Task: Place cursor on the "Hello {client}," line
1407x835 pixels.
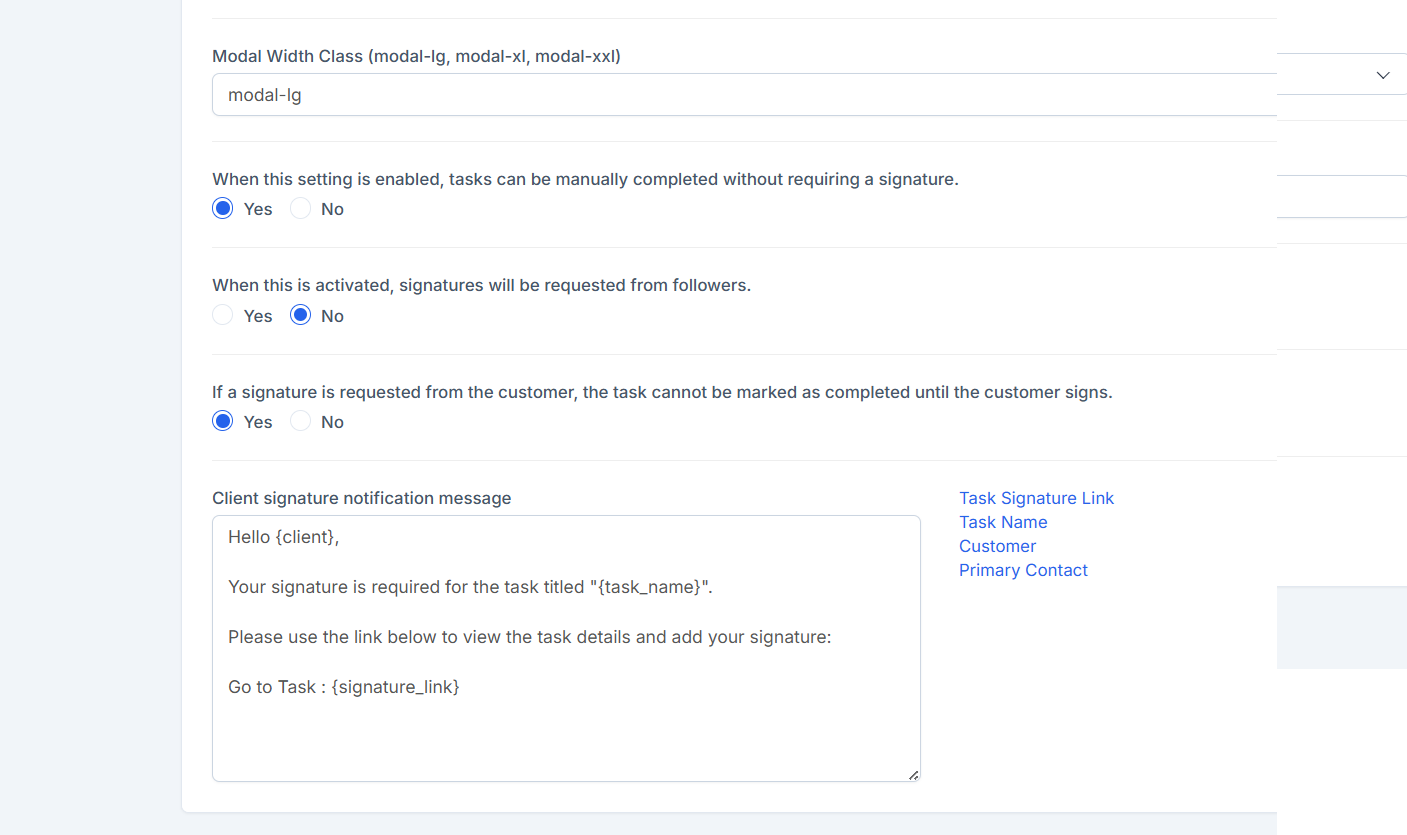Action: click(284, 537)
